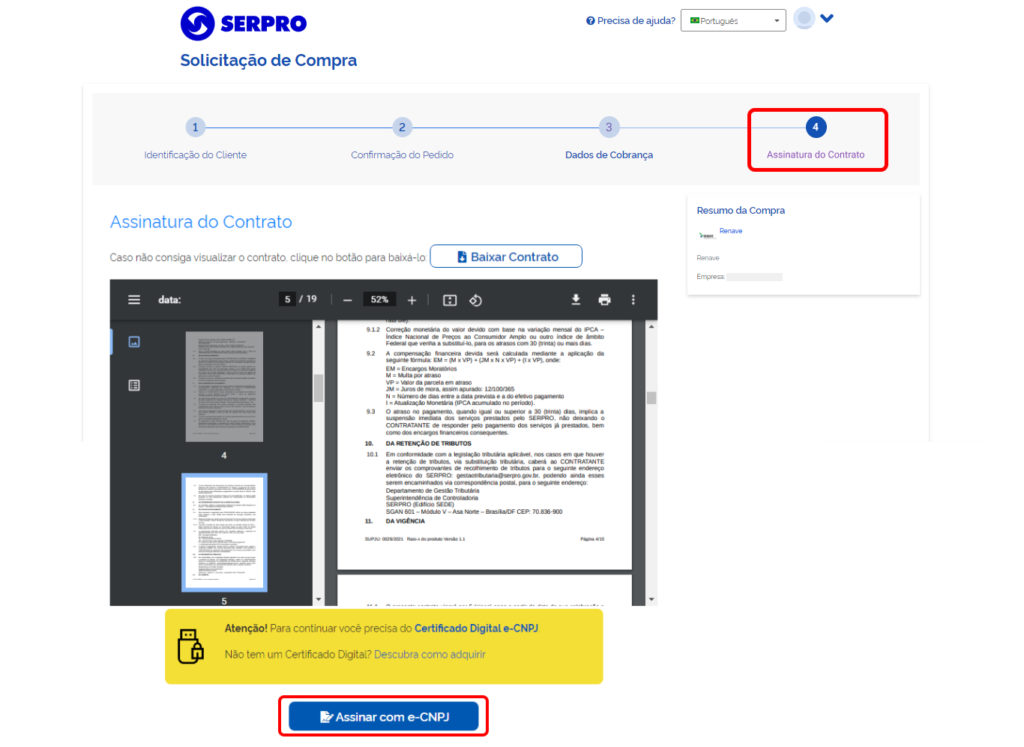This screenshot has height=747, width=1024.
Task: Select page 5 thumbnail
Action: point(224,532)
